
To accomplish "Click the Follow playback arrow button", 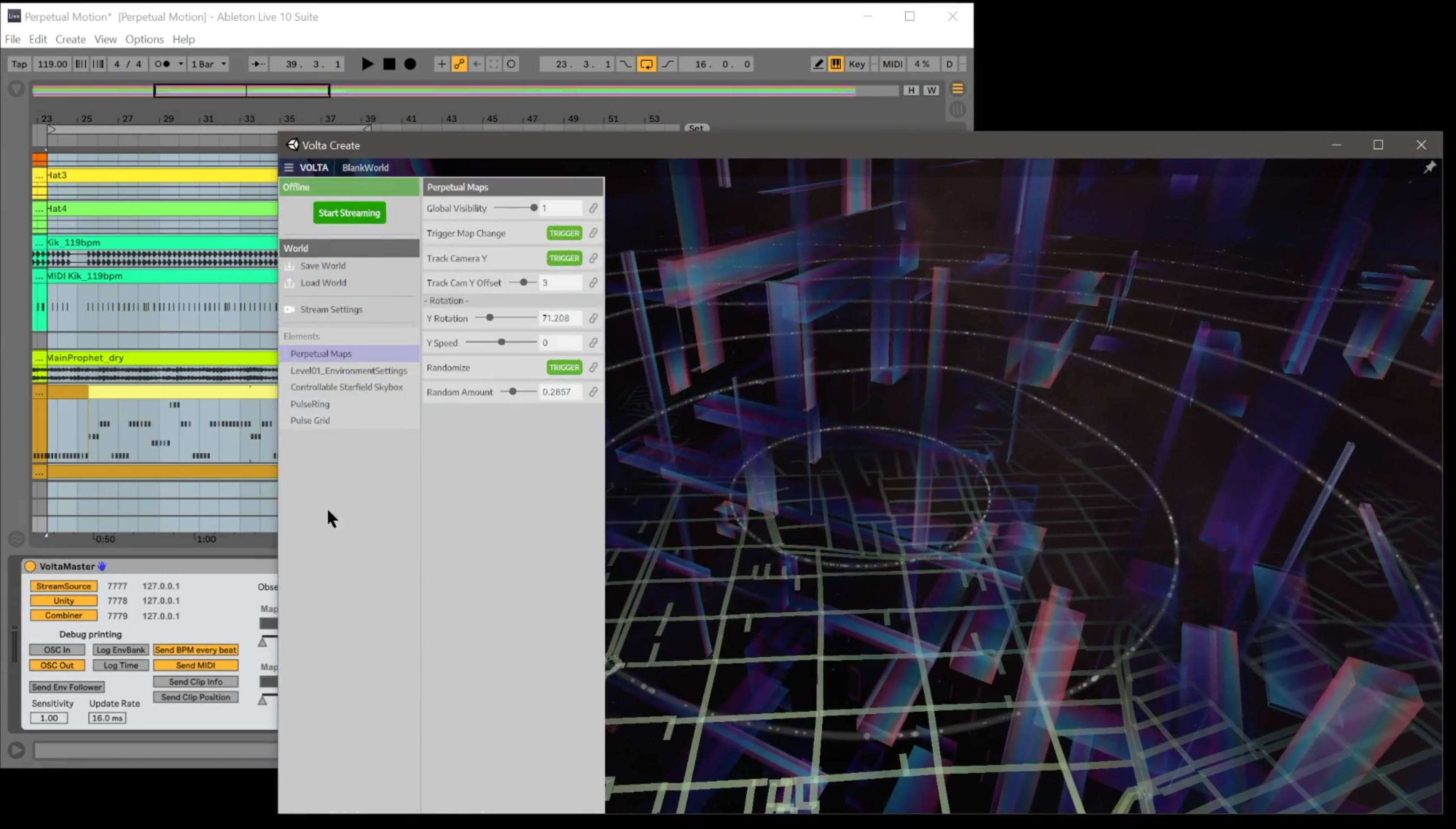I will [258, 64].
